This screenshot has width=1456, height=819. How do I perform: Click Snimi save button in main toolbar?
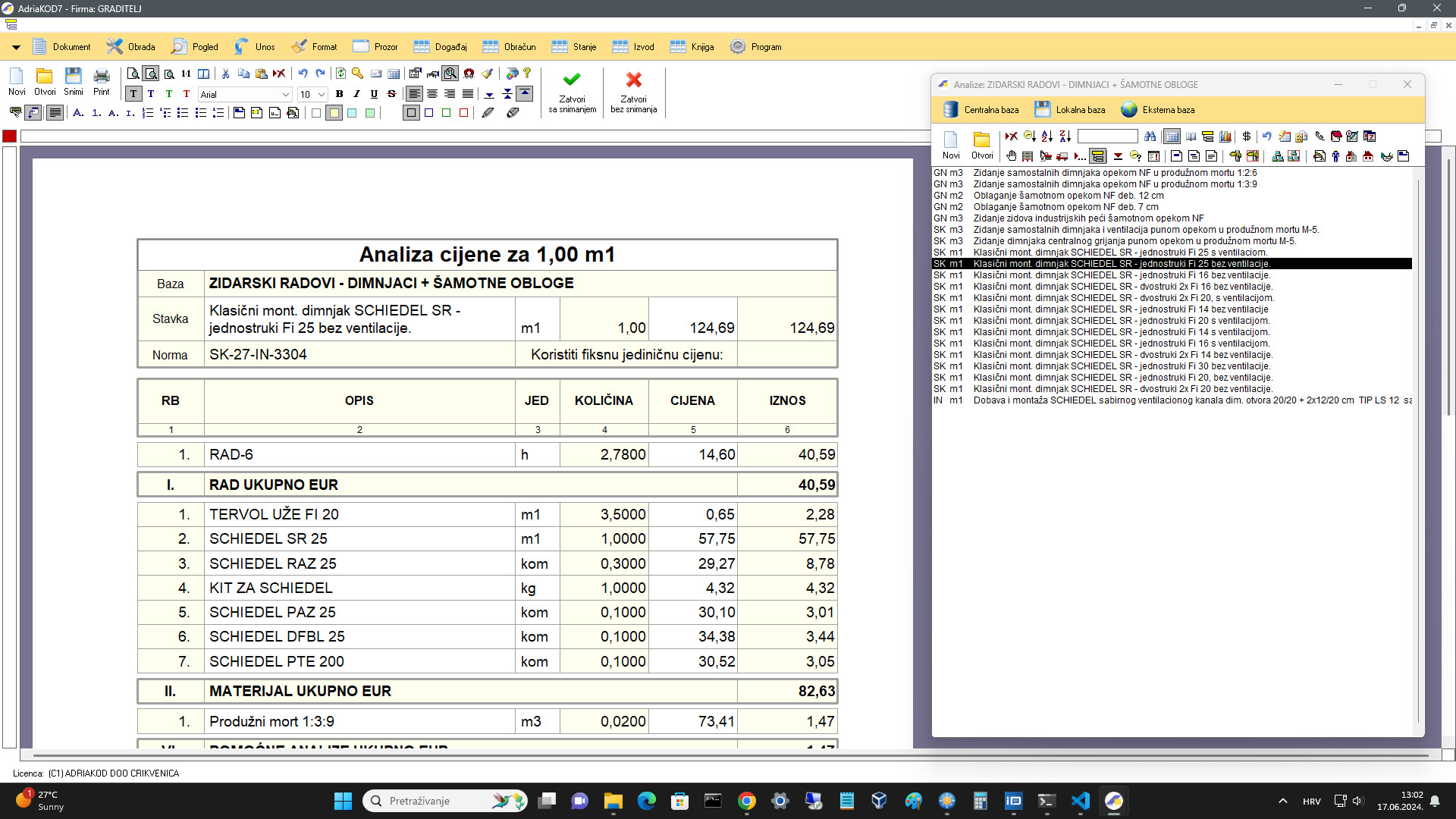pos(74,82)
